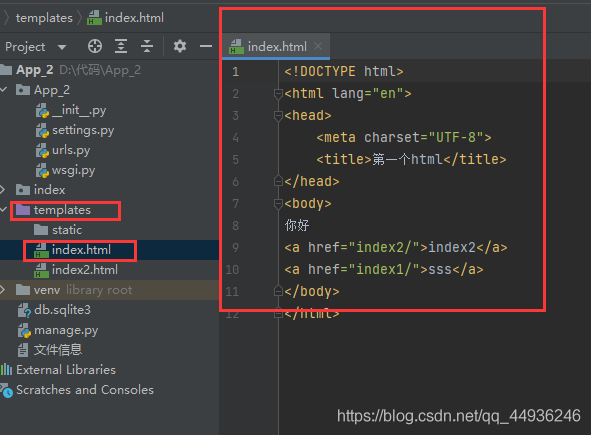Click the href="index2/" anchor line

pos(396,247)
